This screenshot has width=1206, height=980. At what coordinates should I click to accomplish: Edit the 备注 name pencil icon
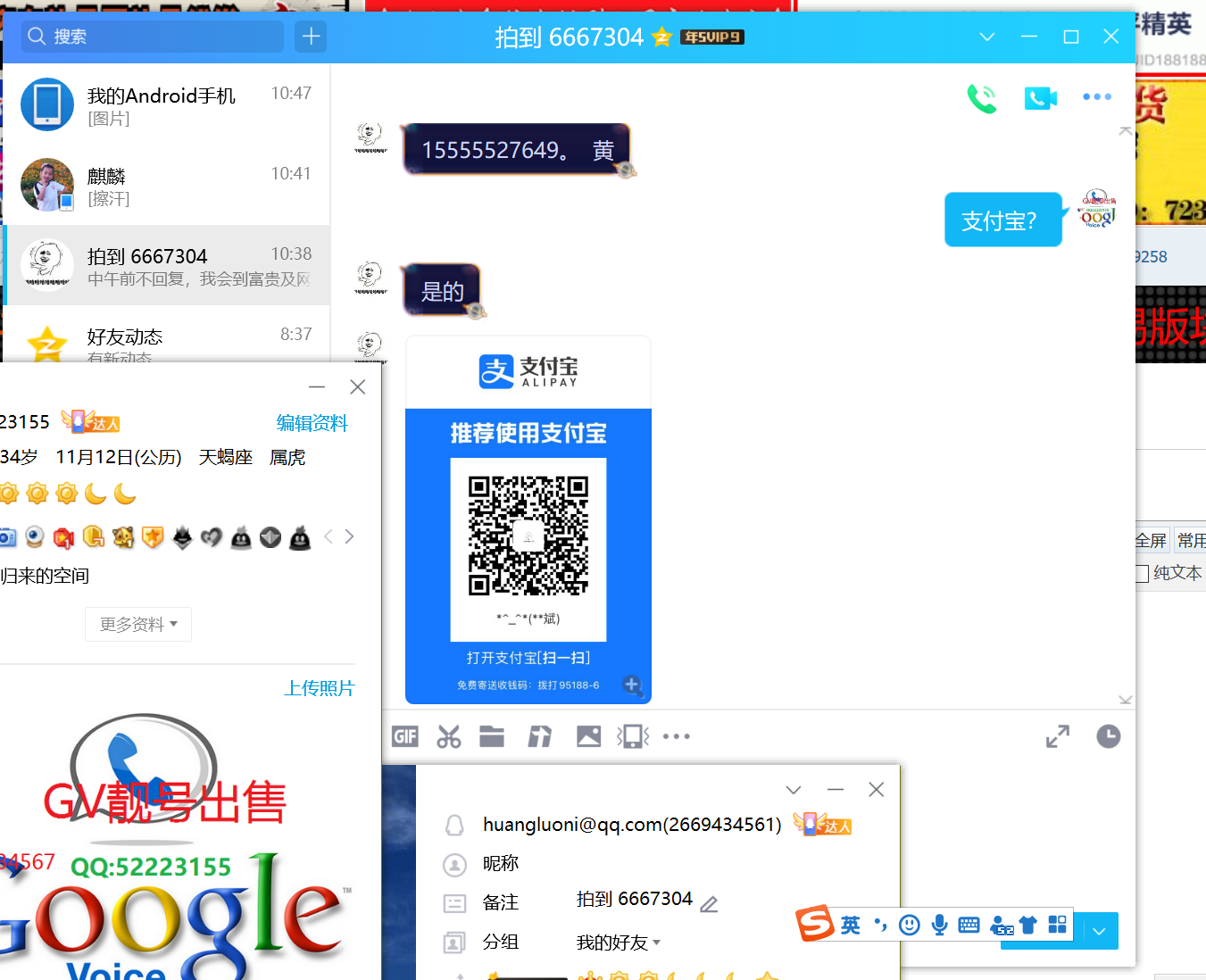point(709,904)
